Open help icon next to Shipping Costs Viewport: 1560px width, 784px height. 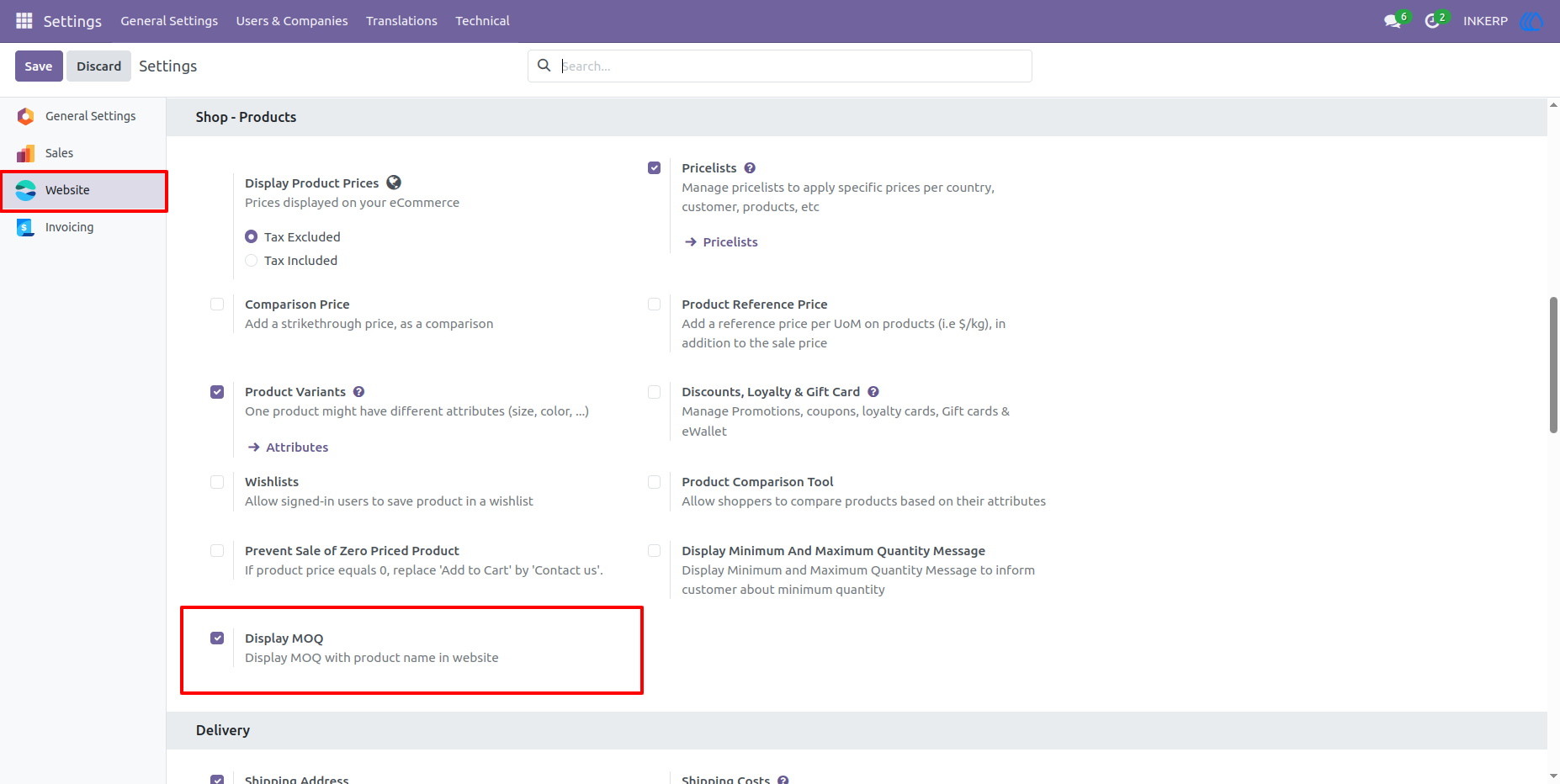click(783, 780)
